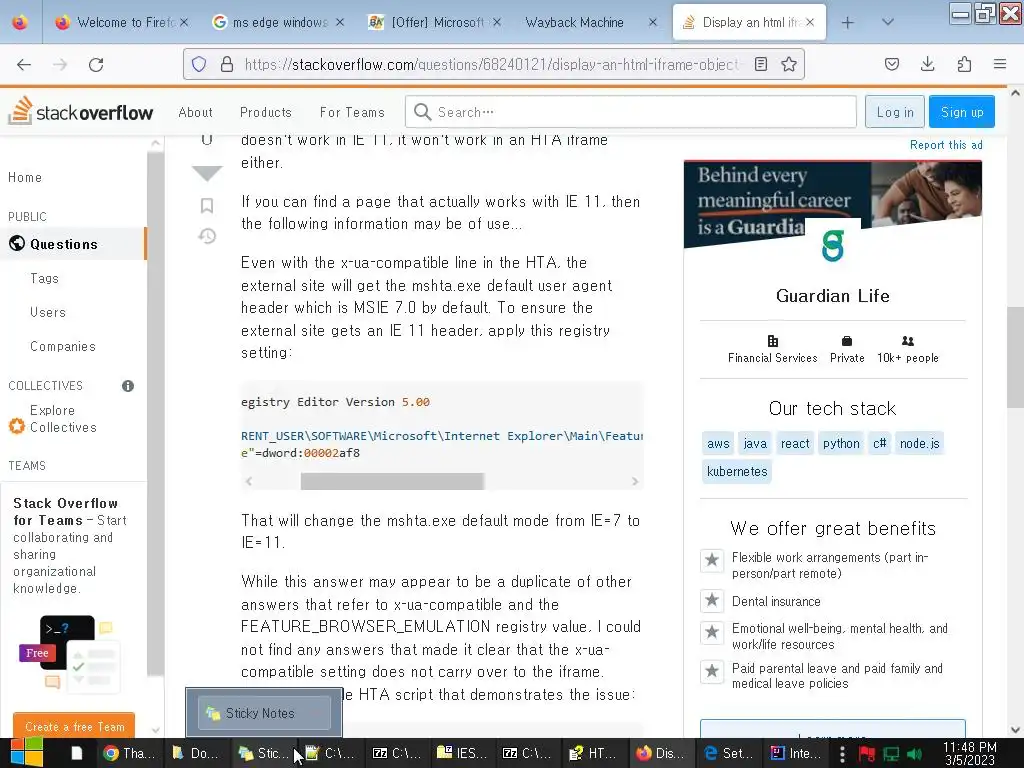
Task: Open Companies in the sidebar
Action: tap(63, 346)
